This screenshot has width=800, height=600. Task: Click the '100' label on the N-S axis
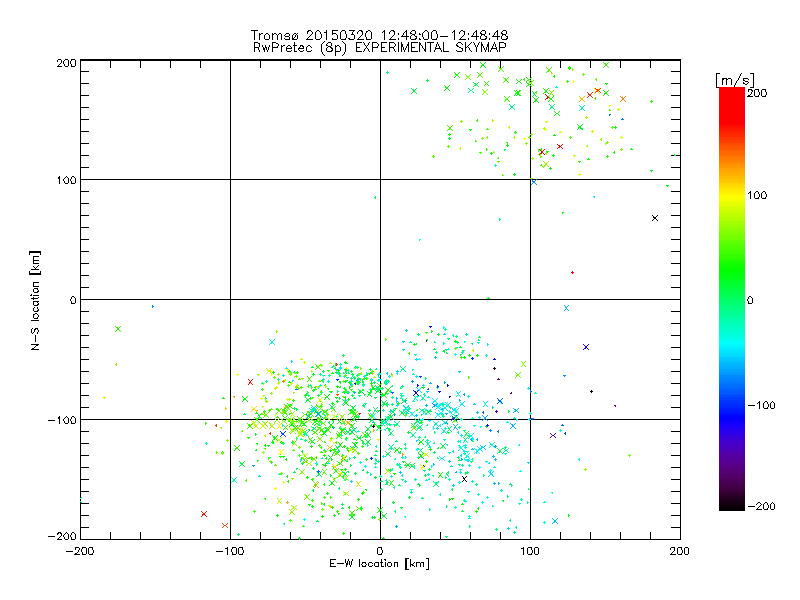point(66,181)
